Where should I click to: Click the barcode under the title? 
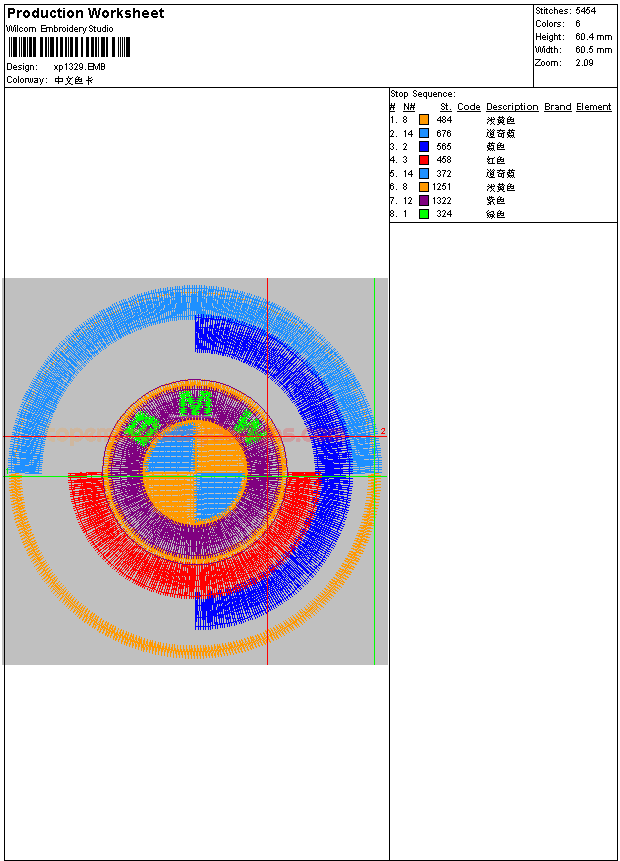(x=69, y=47)
